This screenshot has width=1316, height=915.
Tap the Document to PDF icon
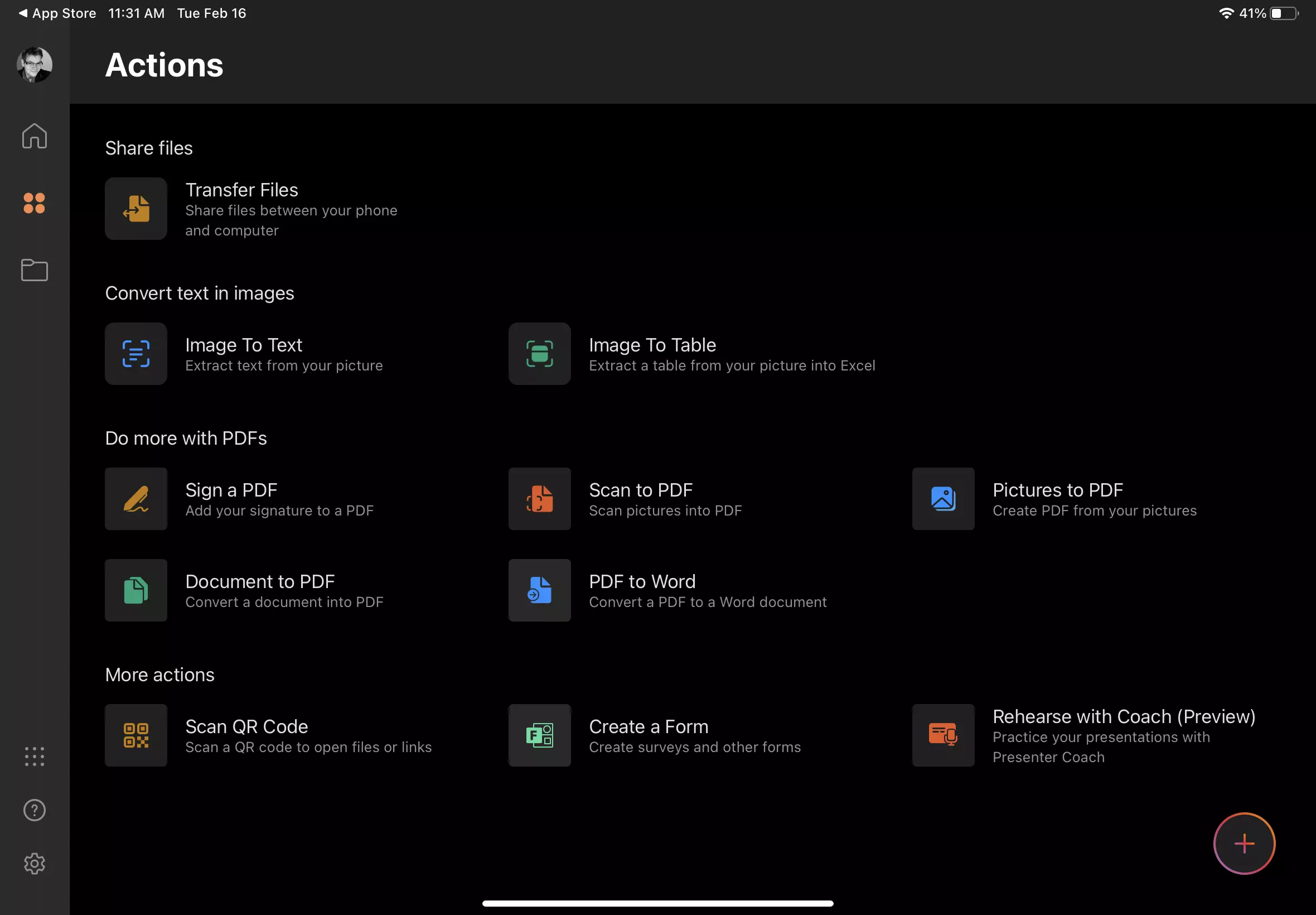pyautogui.click(x=136, y=590)
